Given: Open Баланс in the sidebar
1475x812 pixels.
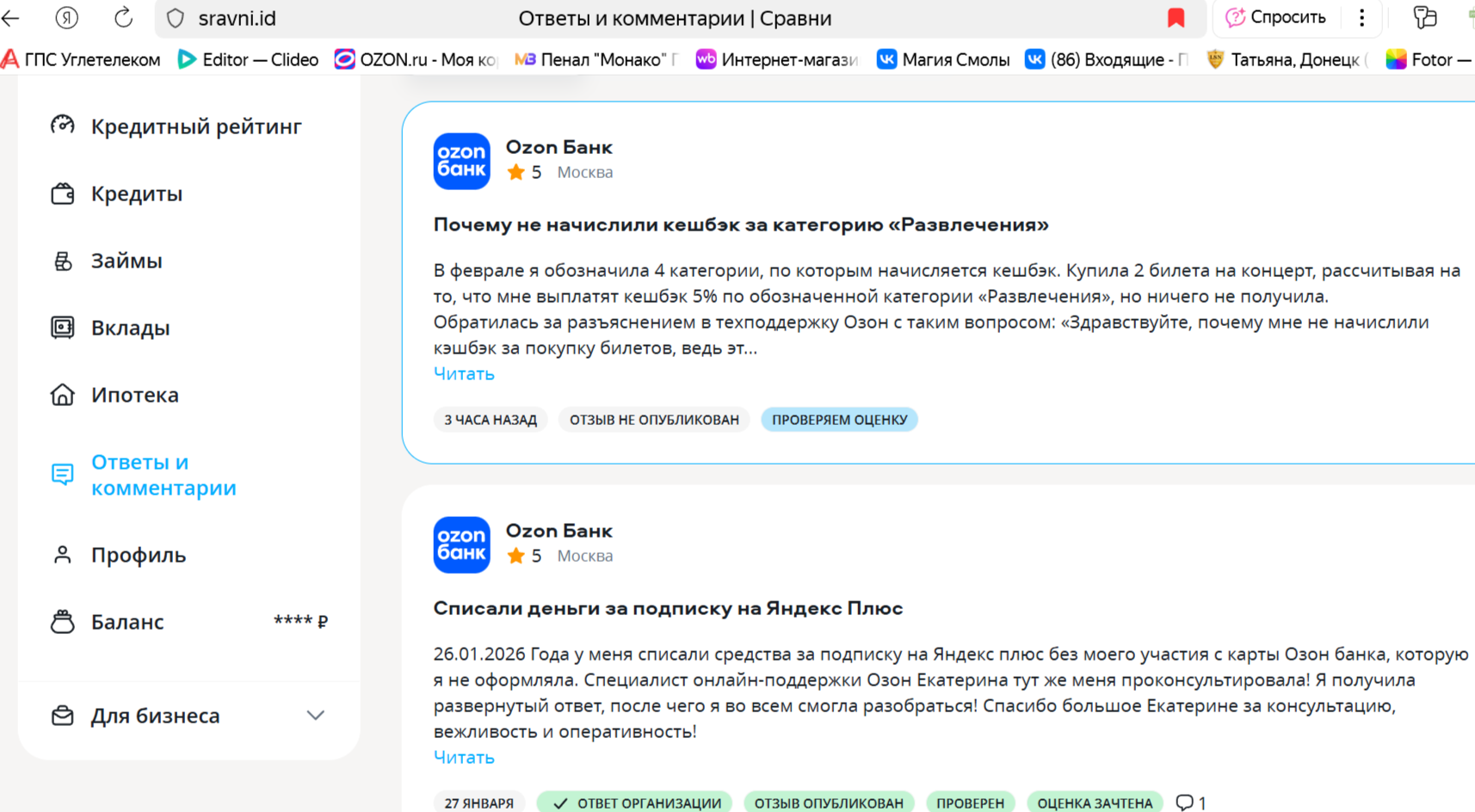Looking at the screenshot, I should (x=127, y=622).
